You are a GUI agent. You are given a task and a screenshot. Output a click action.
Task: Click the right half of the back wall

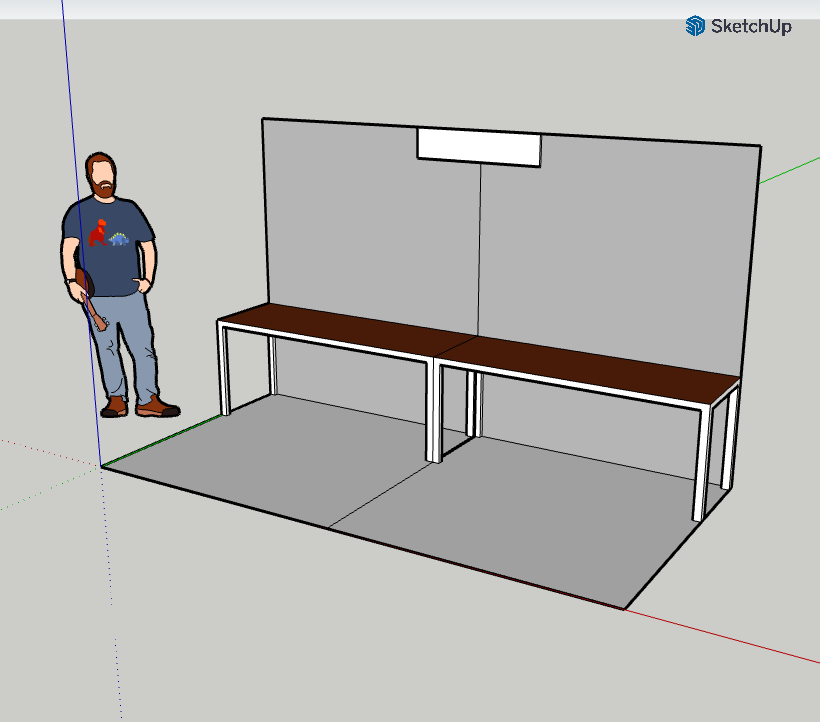point(620,250)
